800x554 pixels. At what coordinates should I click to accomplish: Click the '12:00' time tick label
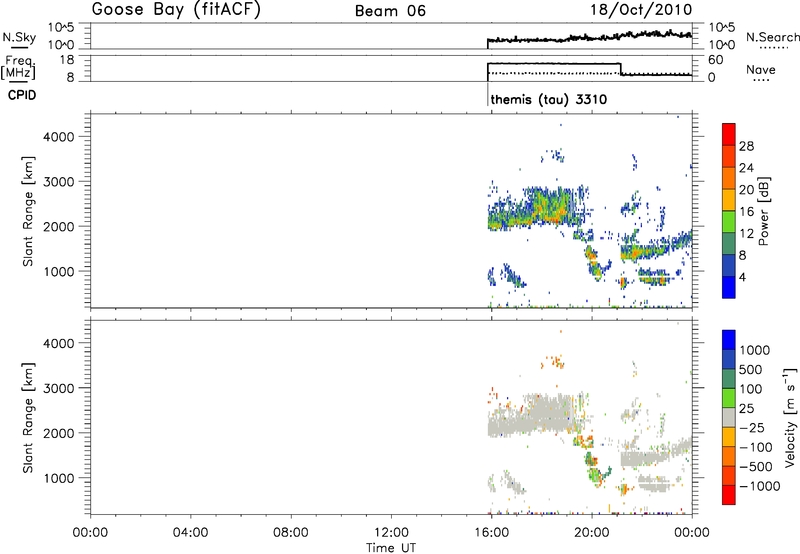(x=391, y=533)
